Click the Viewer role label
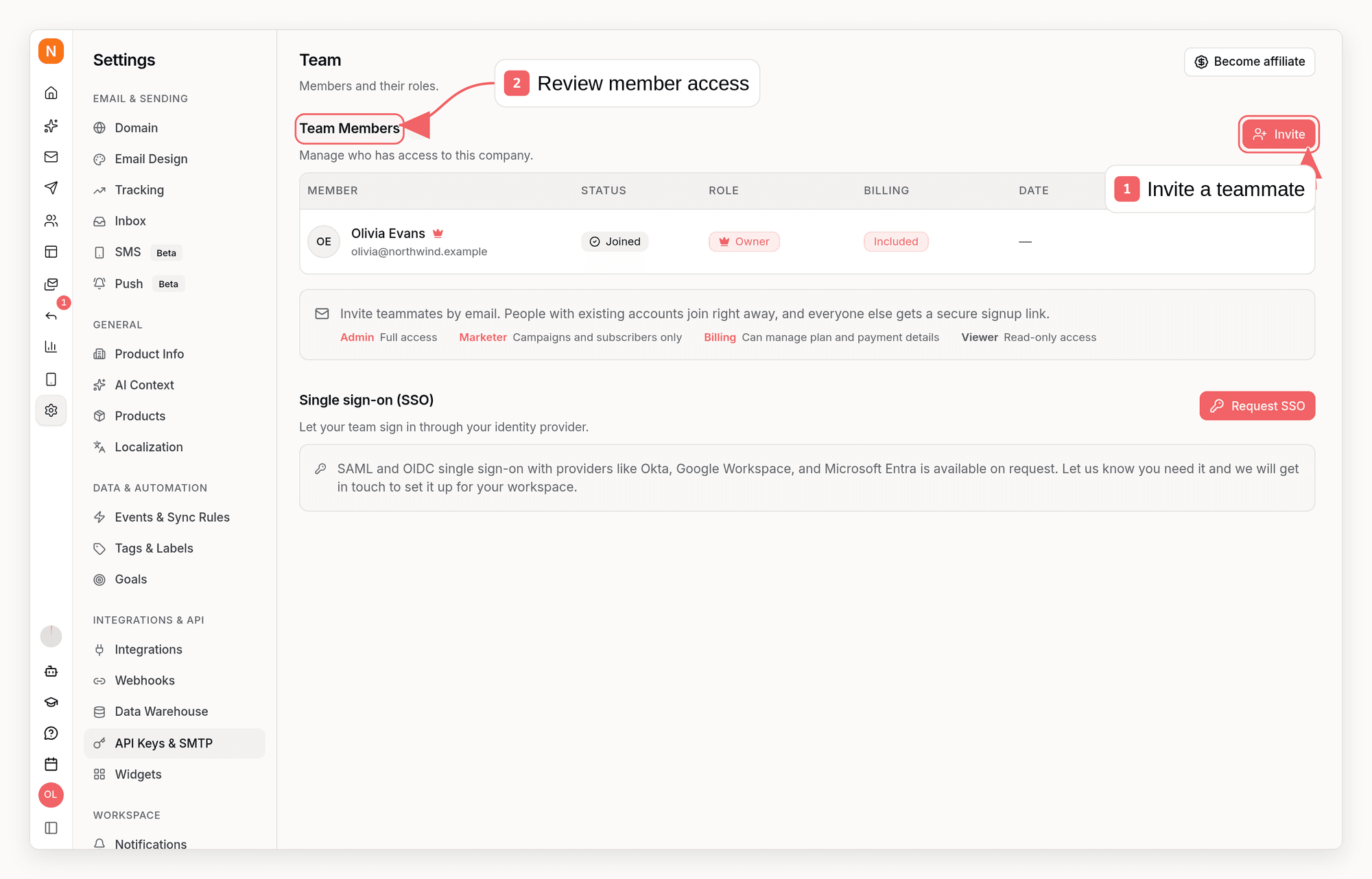1372x879 pixels. click(x=980, y=337)
